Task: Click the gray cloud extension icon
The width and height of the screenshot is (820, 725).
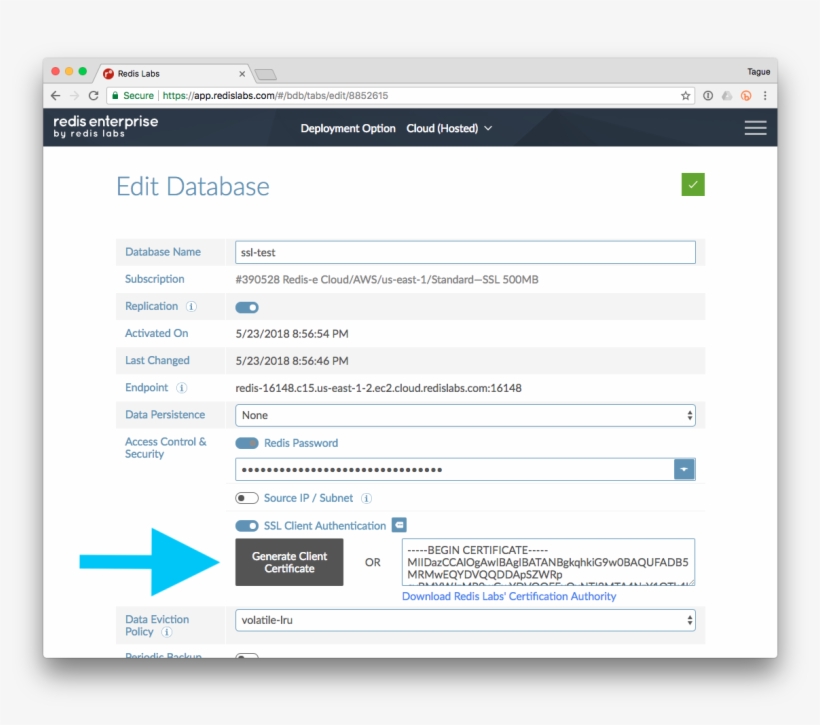Action: tap(727, 96)
